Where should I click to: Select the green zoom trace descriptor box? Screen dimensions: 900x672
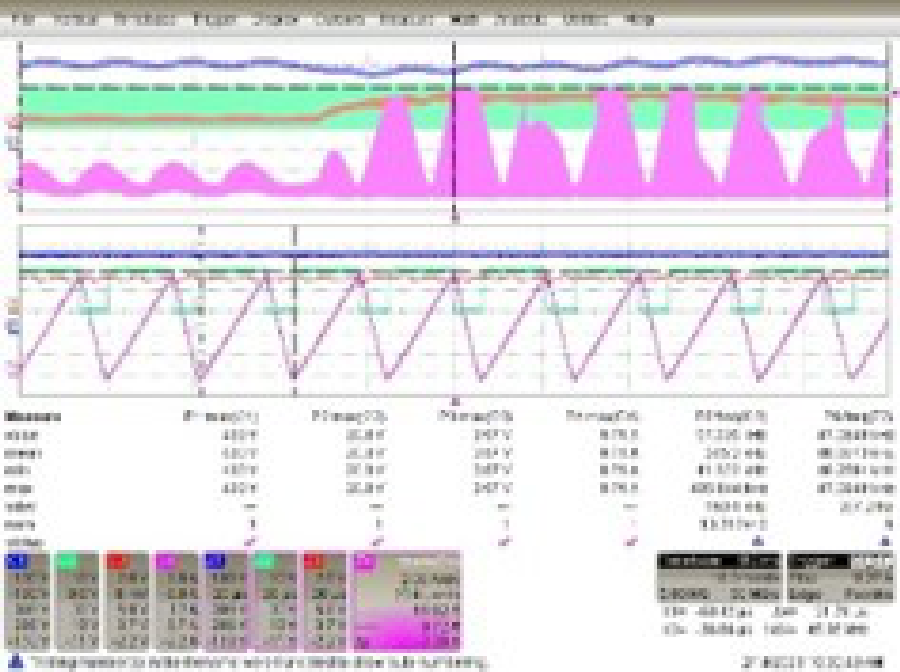click(x=275, y=600)
